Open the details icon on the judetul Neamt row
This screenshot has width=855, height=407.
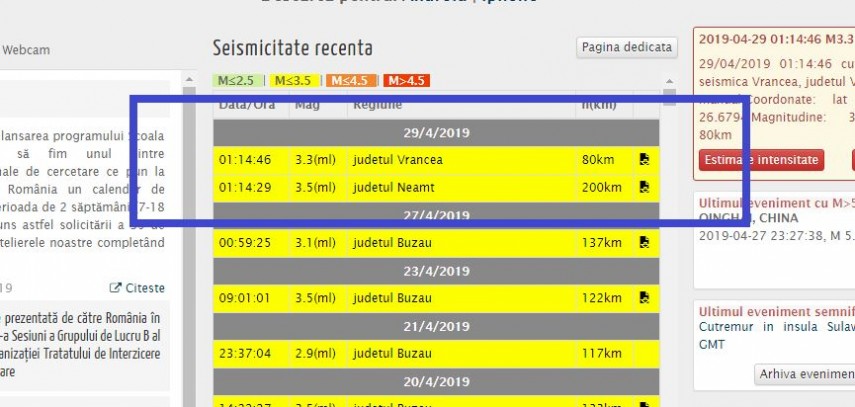(x=645, y=187)
